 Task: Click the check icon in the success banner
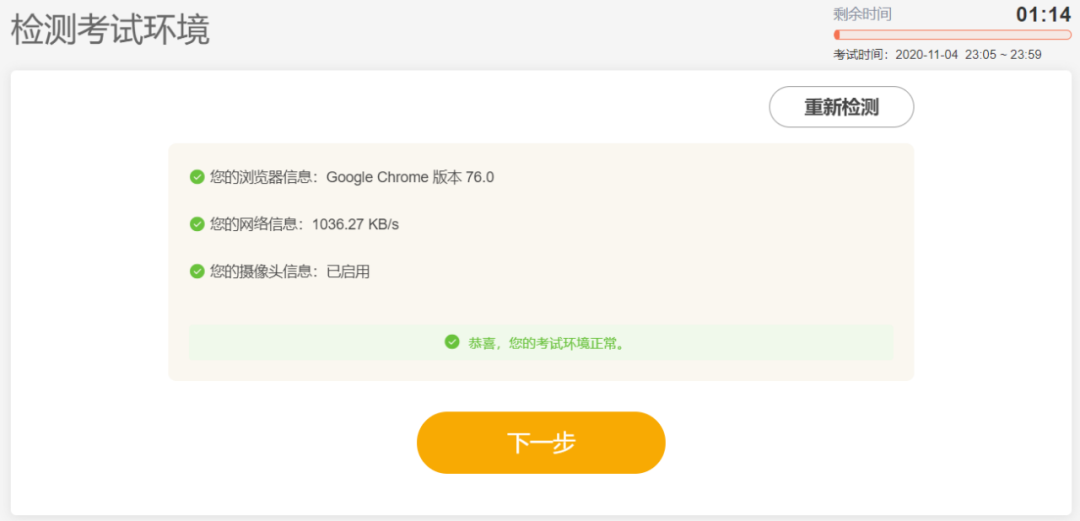(x=452, y=342)
